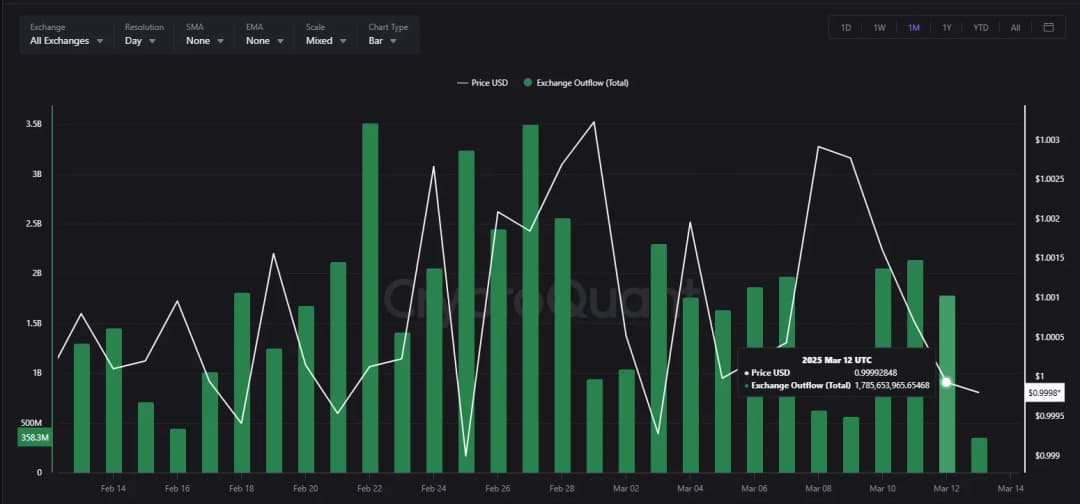This screenshot has width=1080, height=504.
Task: Open the calendar date picker icon
Action: coord(1048,27)
